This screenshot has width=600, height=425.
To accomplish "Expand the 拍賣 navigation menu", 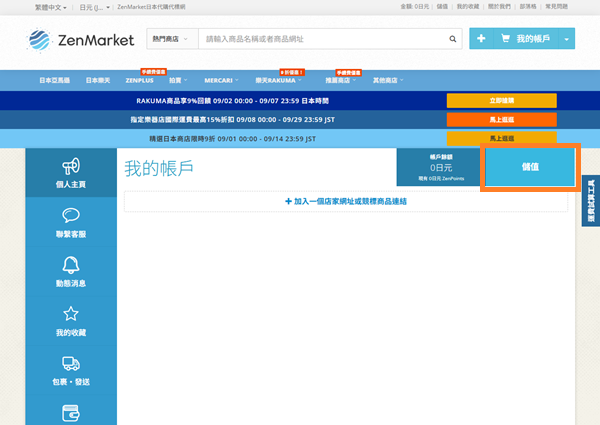I will 178,80.
